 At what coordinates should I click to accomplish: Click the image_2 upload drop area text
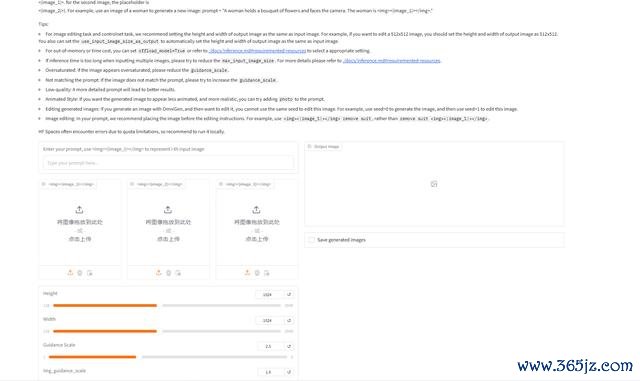(x=168, y=230)
